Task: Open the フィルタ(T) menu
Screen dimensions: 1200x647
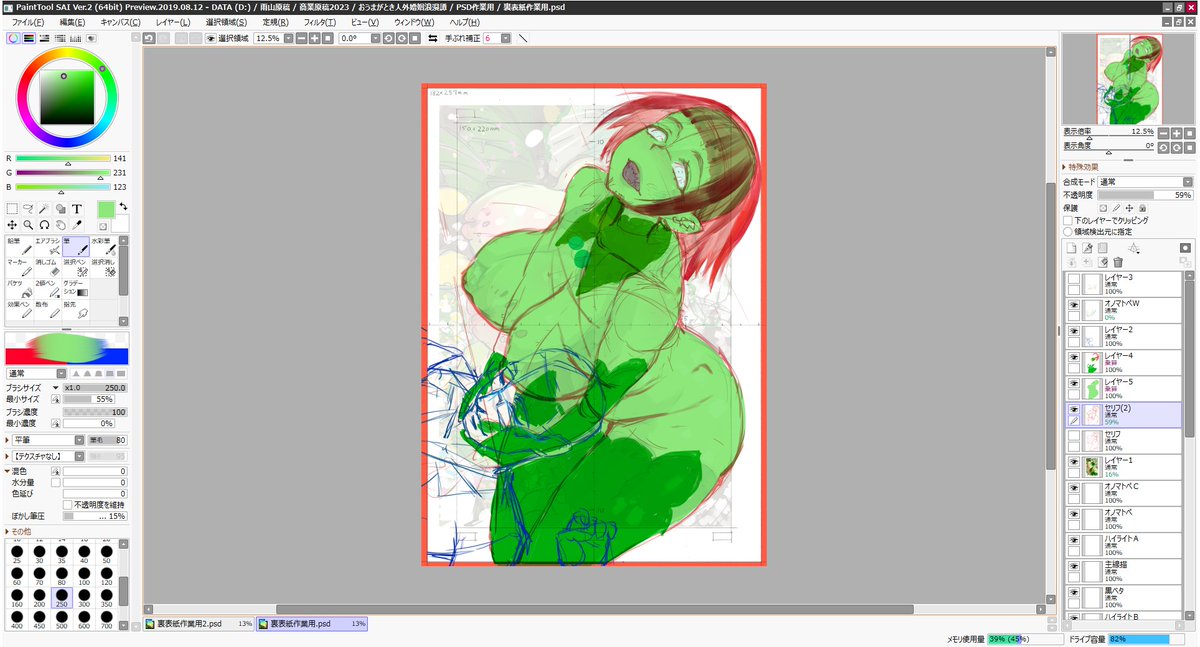Action: 319,22
